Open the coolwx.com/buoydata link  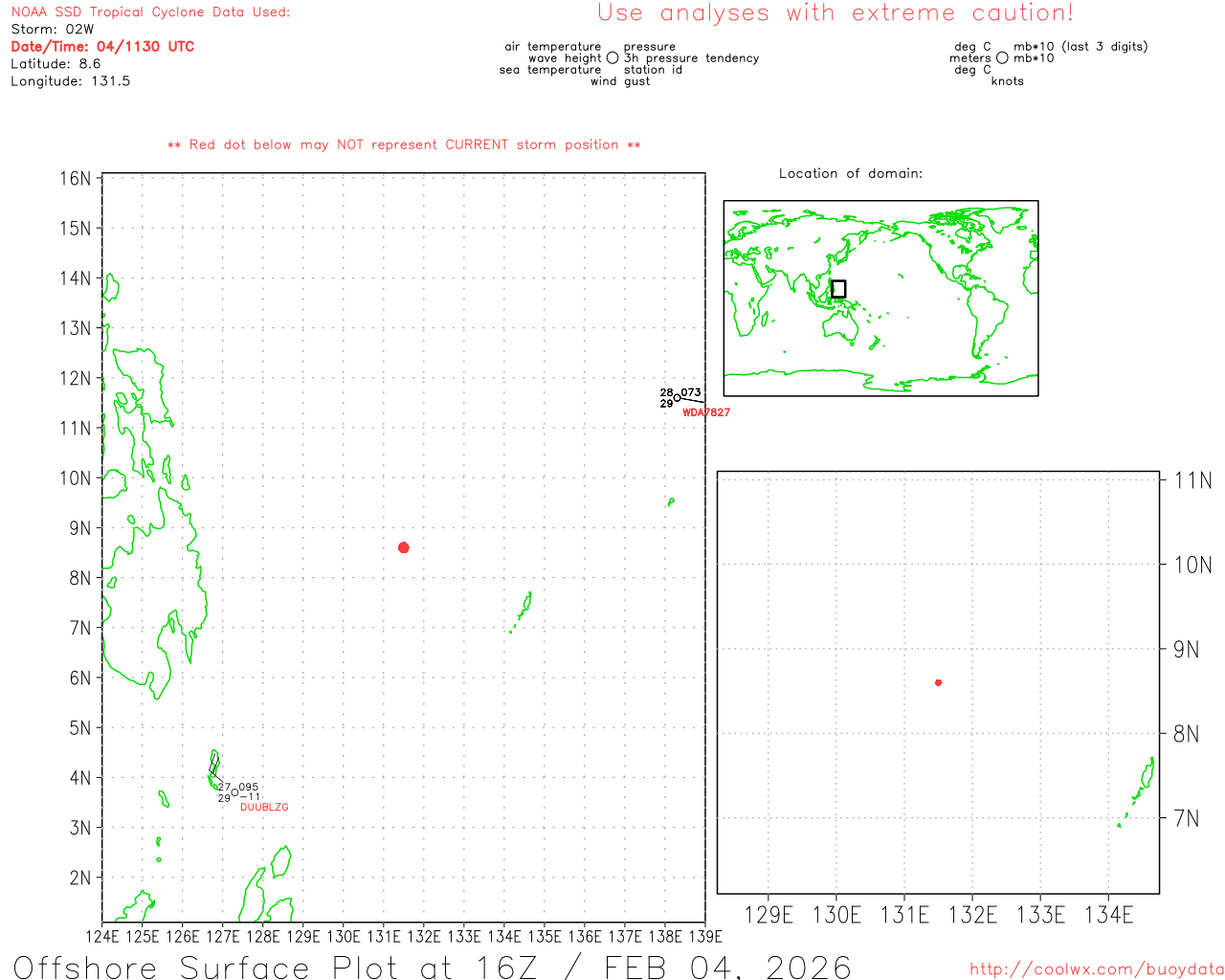click(x=1096, y=969)
